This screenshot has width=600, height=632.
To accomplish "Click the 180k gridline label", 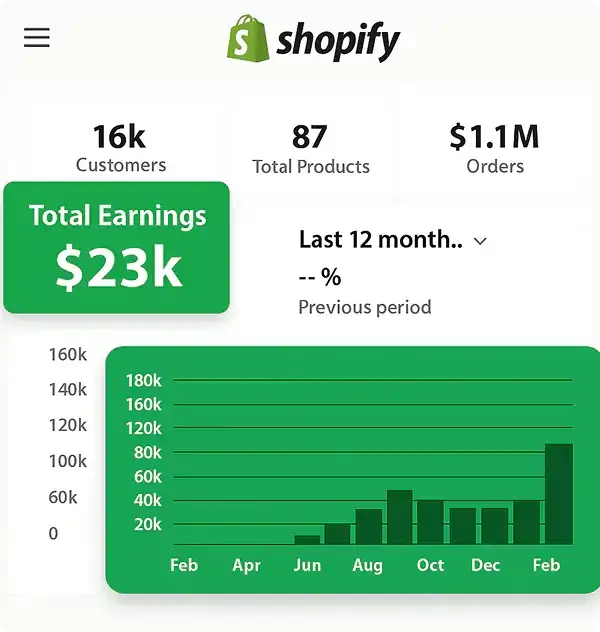I will (144, 380).
